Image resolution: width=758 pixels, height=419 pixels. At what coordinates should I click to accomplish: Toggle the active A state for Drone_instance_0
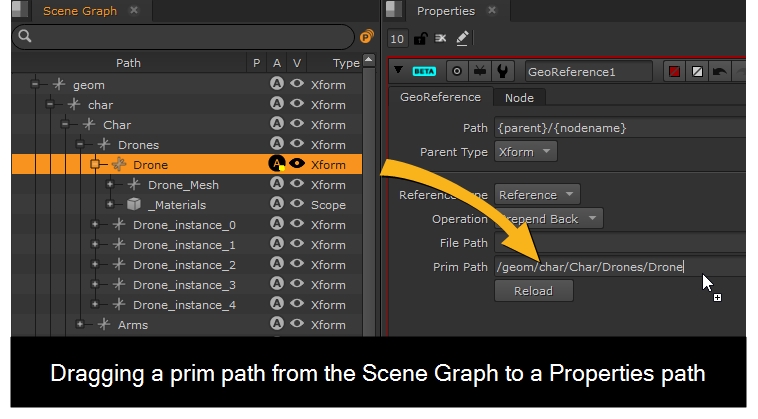coord(277,225)
